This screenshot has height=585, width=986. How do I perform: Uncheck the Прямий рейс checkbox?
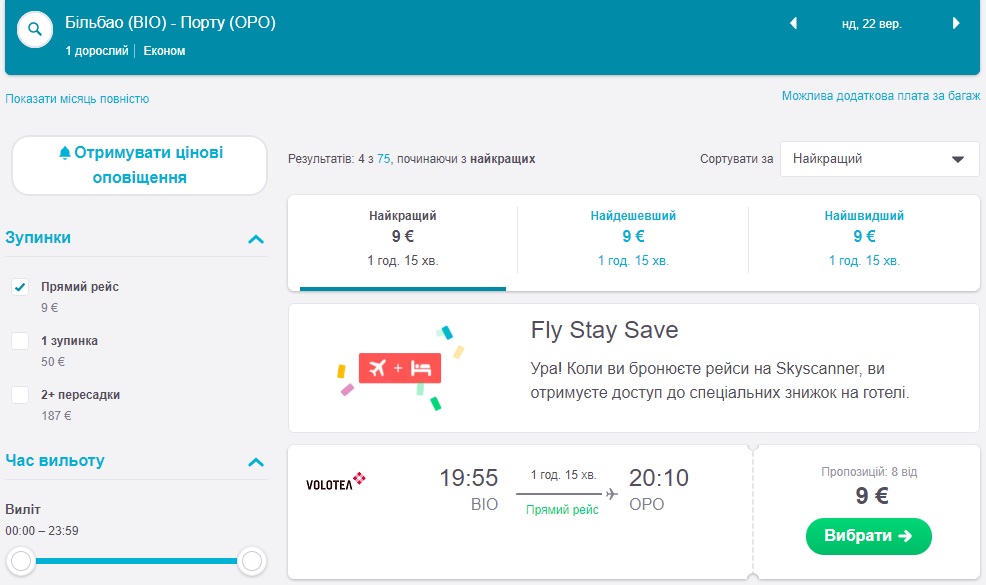pos(20,287)
